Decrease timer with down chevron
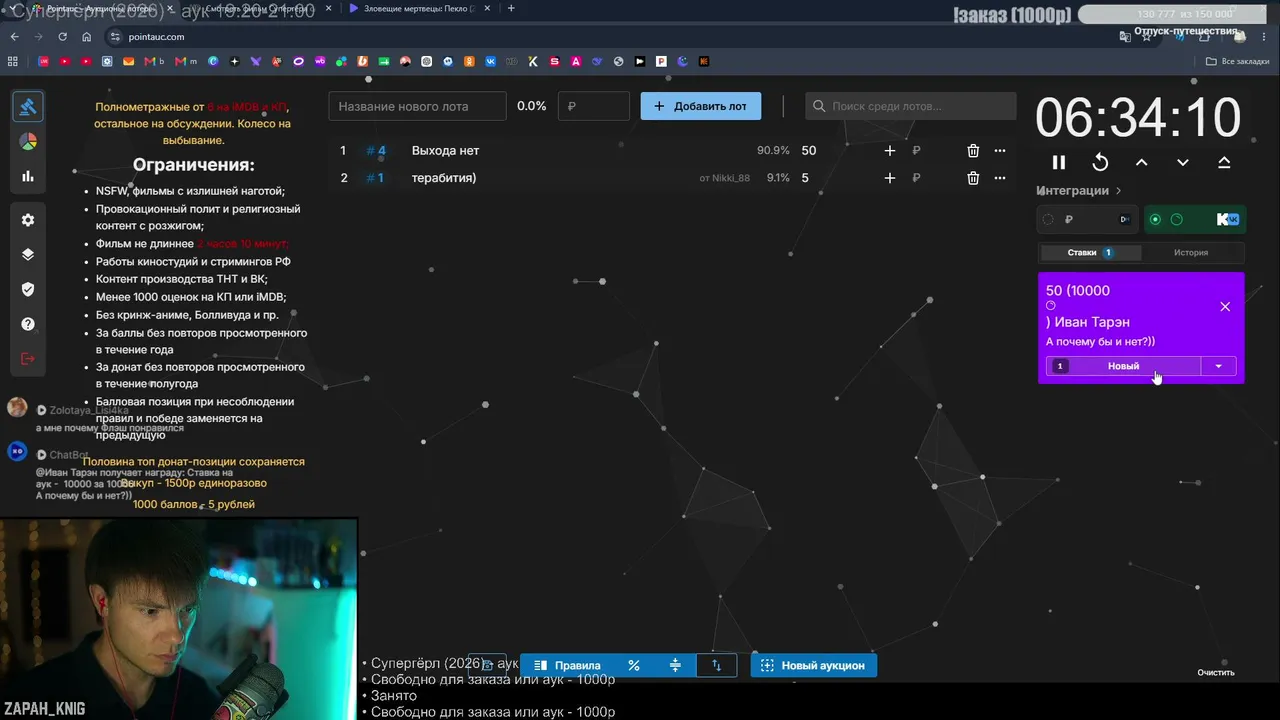 (x=1183, y=162)
